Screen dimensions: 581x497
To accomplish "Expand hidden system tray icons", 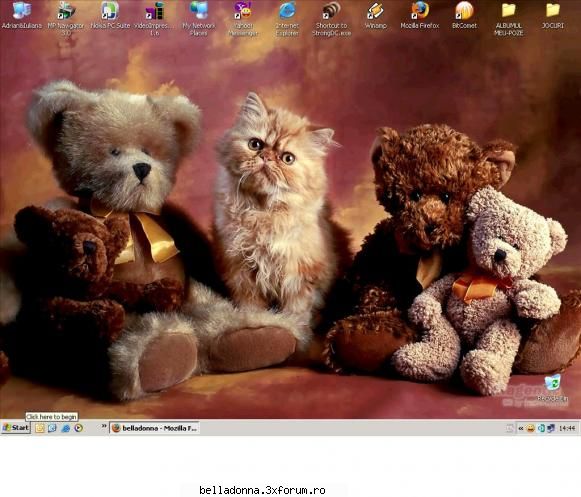I will (521, 428).
